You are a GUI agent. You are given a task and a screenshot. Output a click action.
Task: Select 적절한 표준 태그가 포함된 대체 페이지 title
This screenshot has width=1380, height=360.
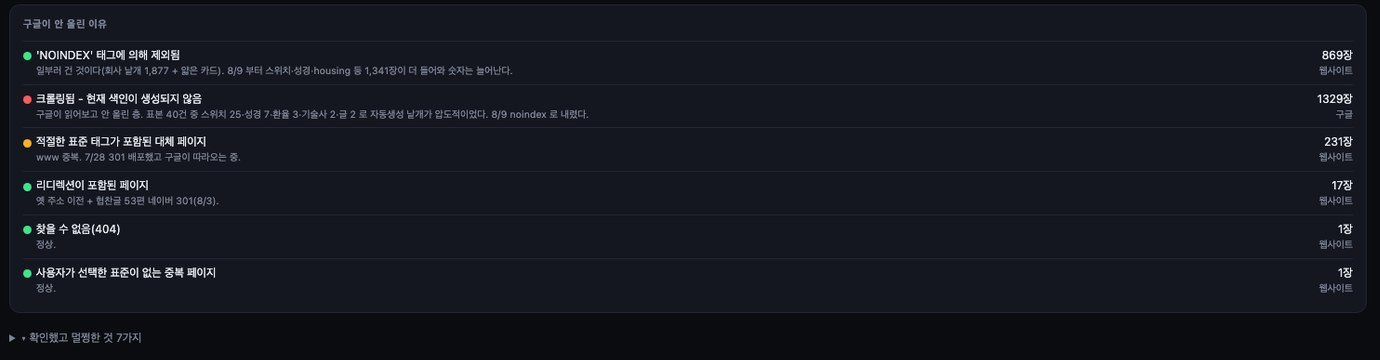(121, 142)
